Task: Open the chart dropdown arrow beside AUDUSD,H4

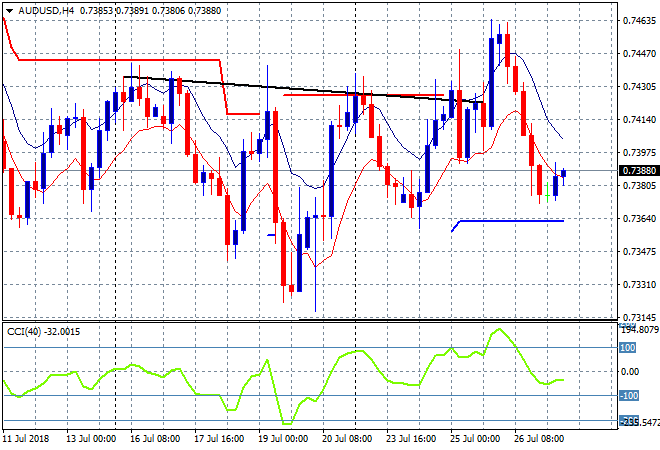Action: (x=9, y=11)
